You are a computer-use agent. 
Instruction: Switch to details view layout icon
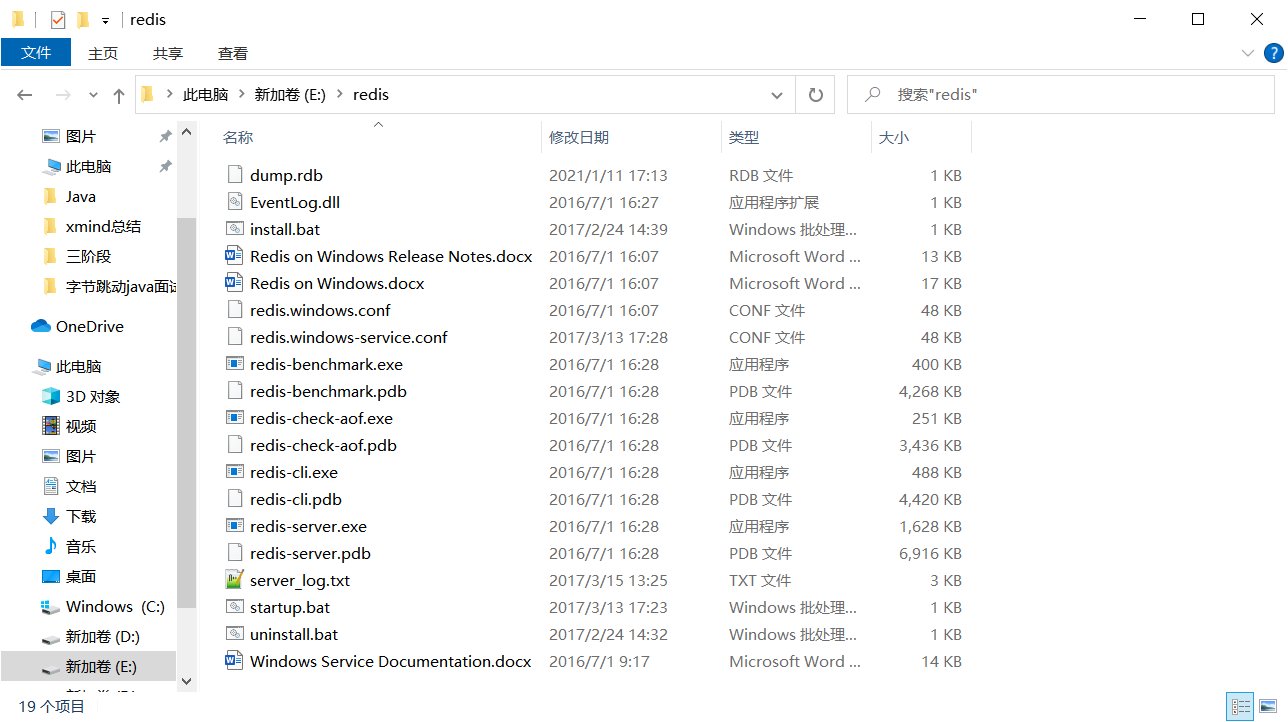(1240, 706)
